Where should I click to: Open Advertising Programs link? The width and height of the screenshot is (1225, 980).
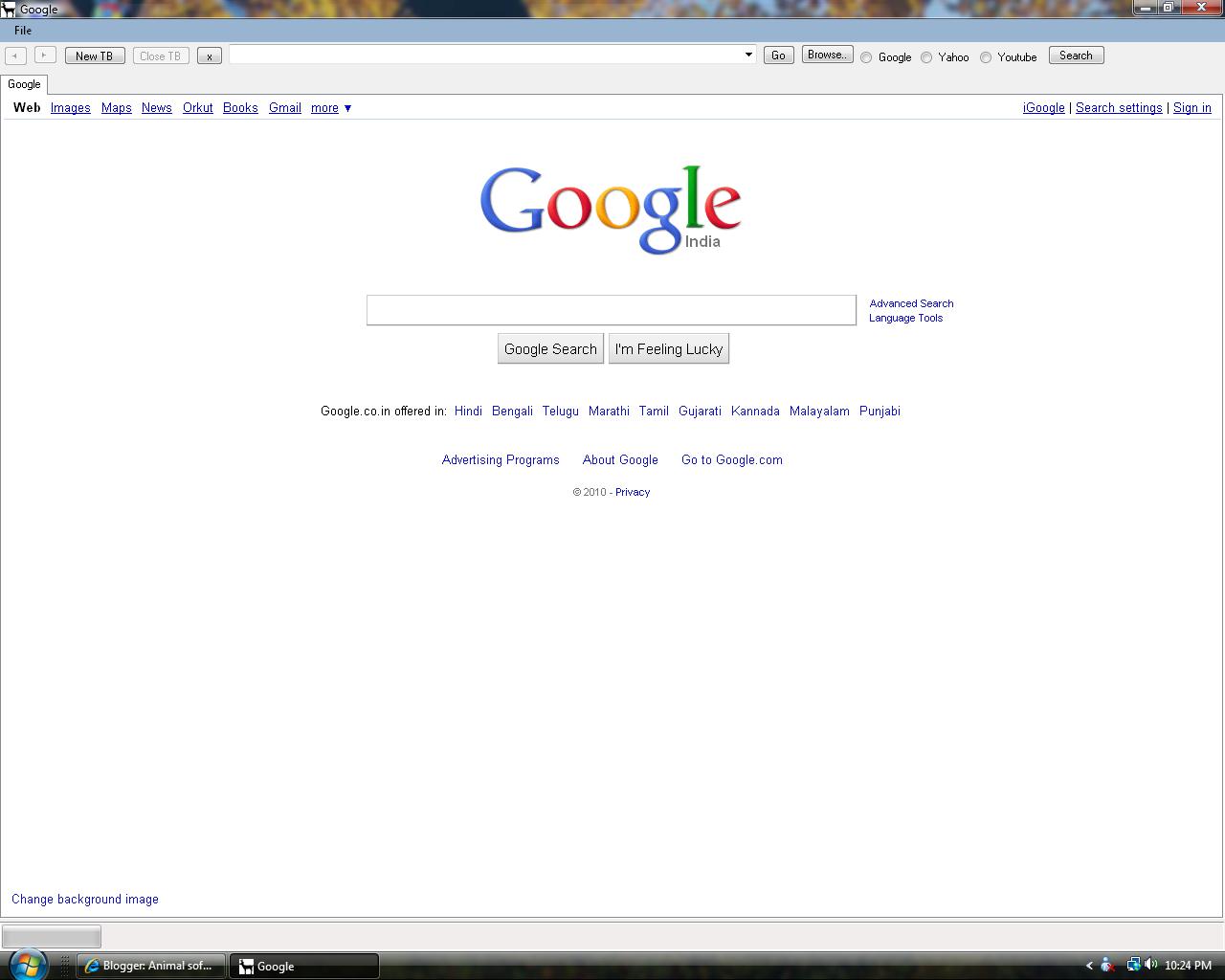[x=501, y=459]
